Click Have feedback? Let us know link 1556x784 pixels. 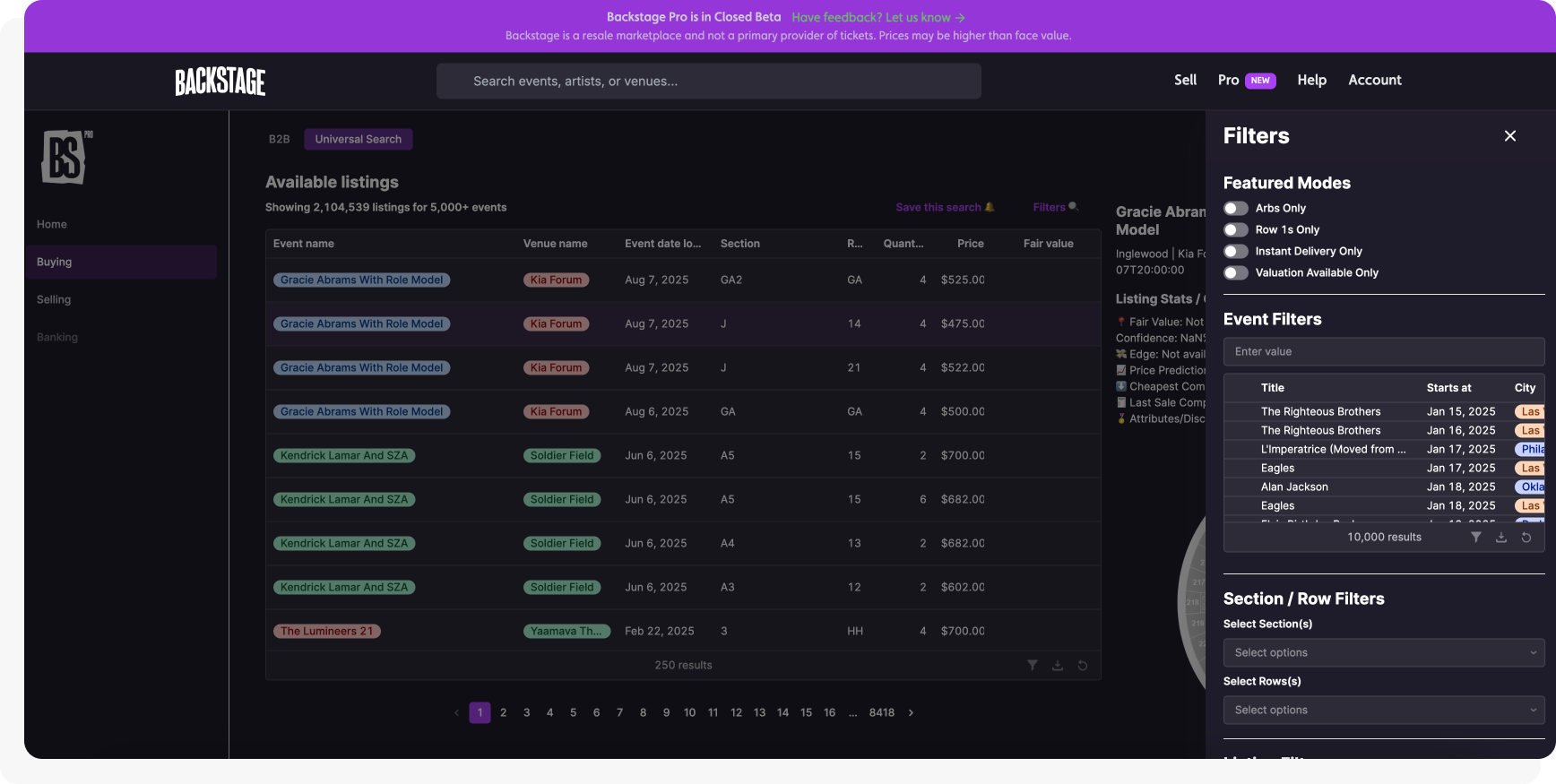(x=878, y=17)
